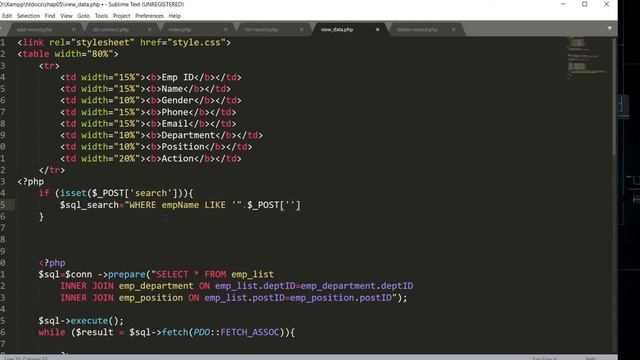Minimize the Sublime Text window
Viewport: 640px width, 360px height.
pyautogui.click(x=563, y=4)
